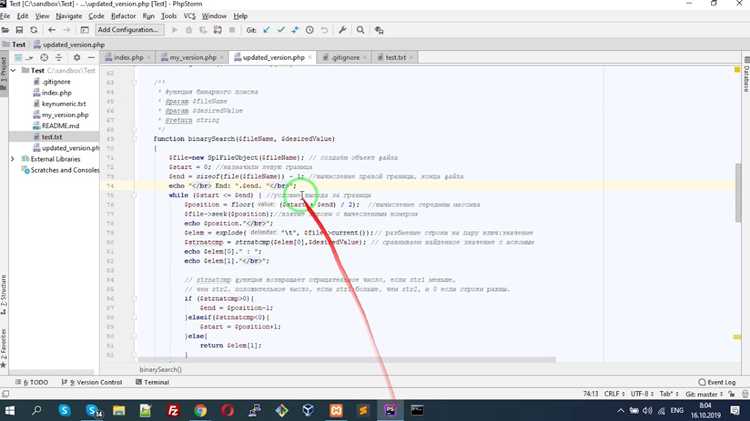
Task: Select Scratches and Consoles in the tree
Action: 61,170
